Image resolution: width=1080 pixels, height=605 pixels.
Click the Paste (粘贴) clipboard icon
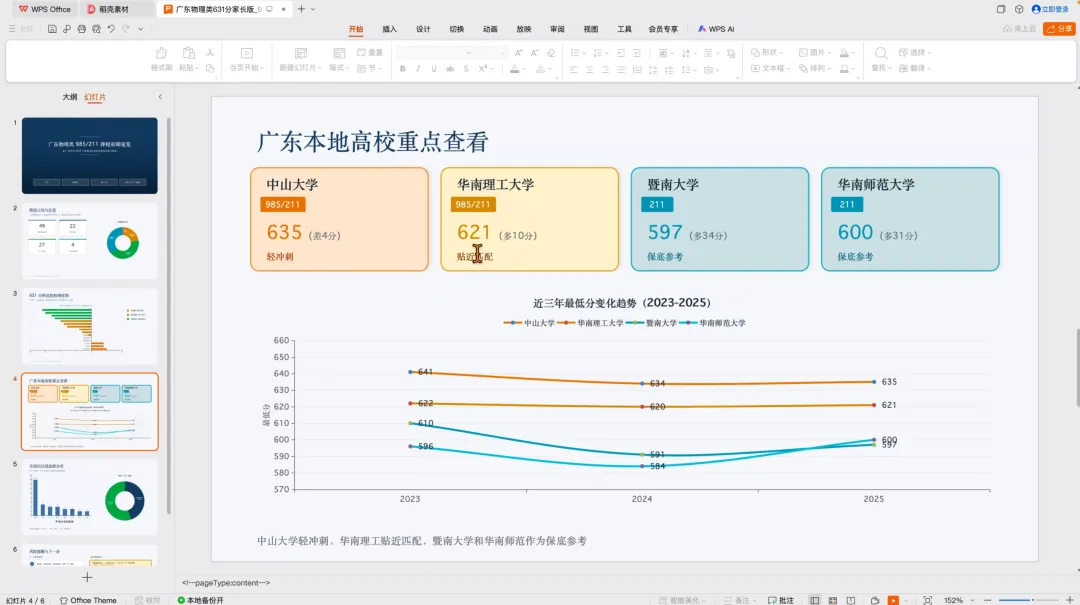tap(188, 54)
